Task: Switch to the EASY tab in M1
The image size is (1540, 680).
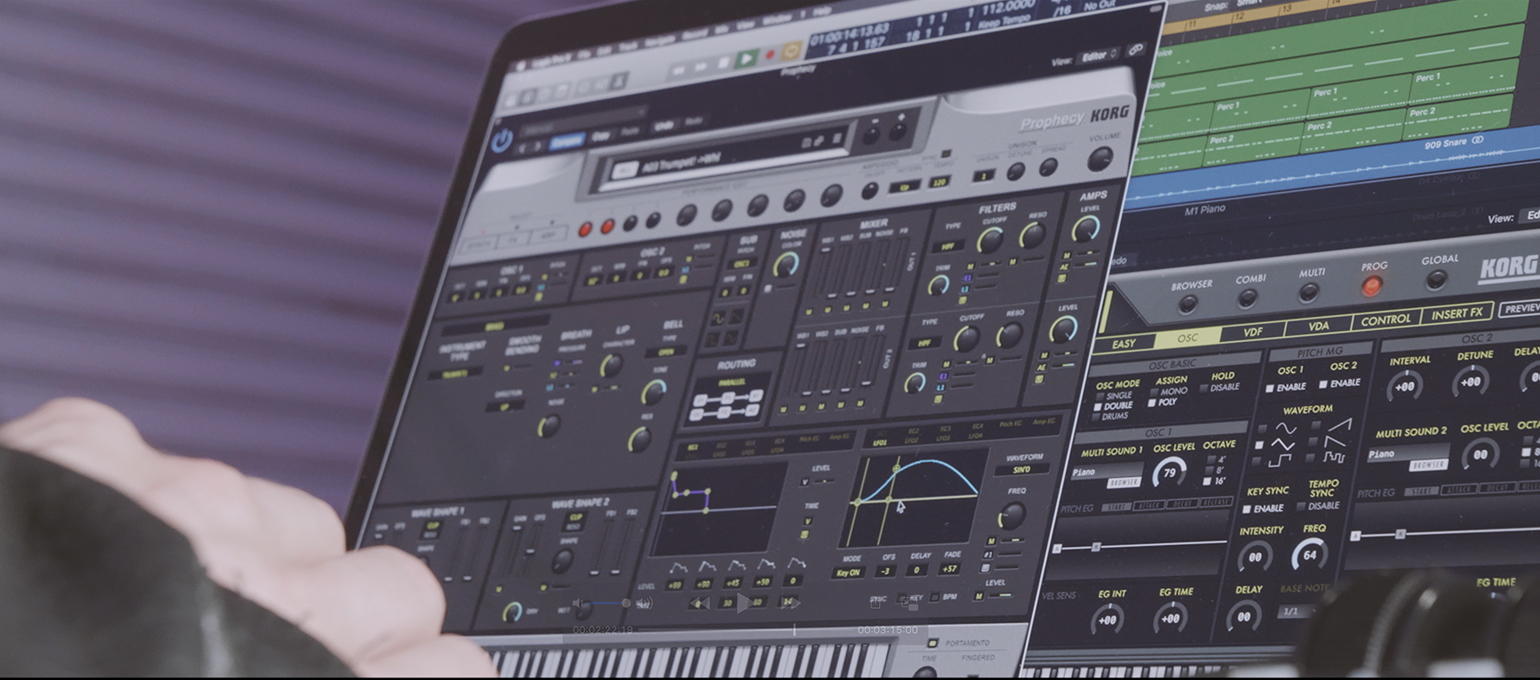Action: coord(1124,344)
